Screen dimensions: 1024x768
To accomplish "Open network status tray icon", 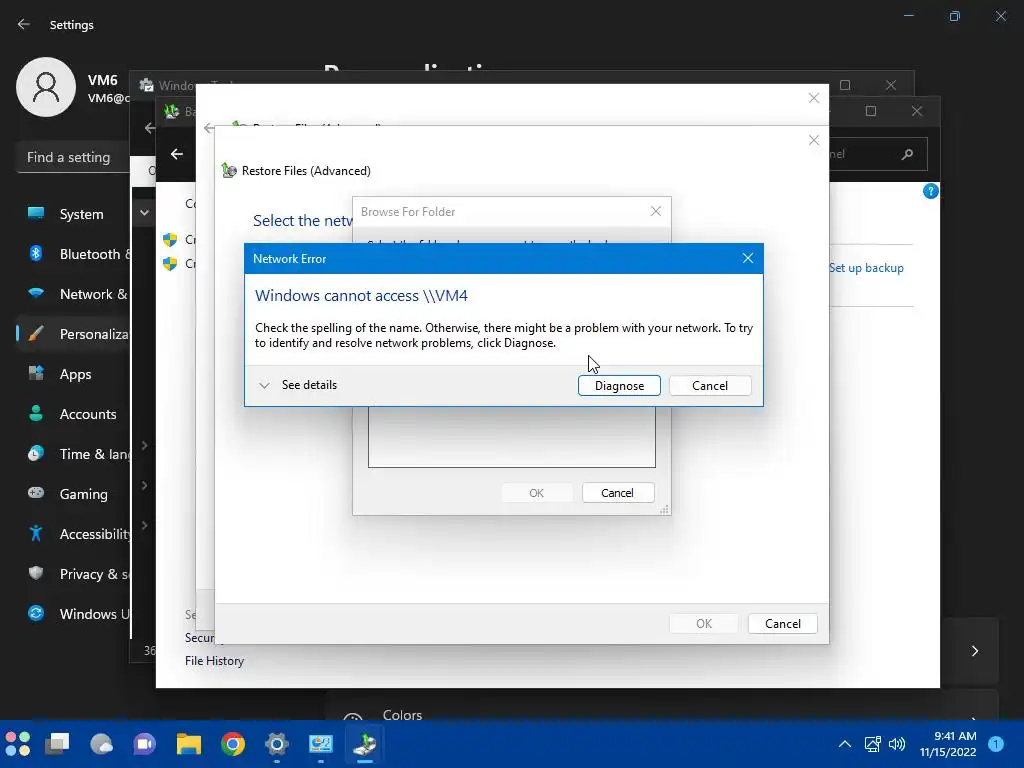I will [872, 744].
